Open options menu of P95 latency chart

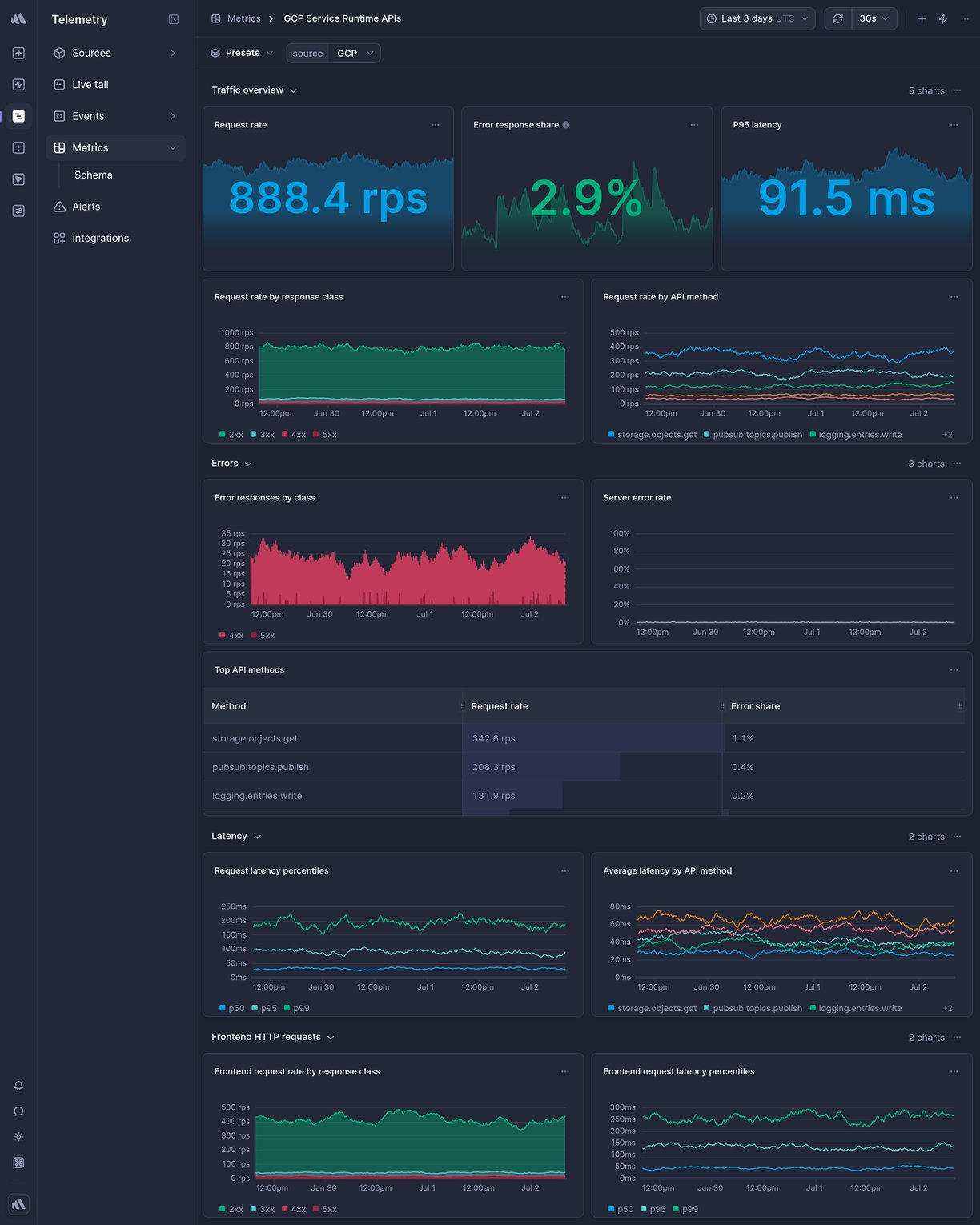[x=954, y=125]
